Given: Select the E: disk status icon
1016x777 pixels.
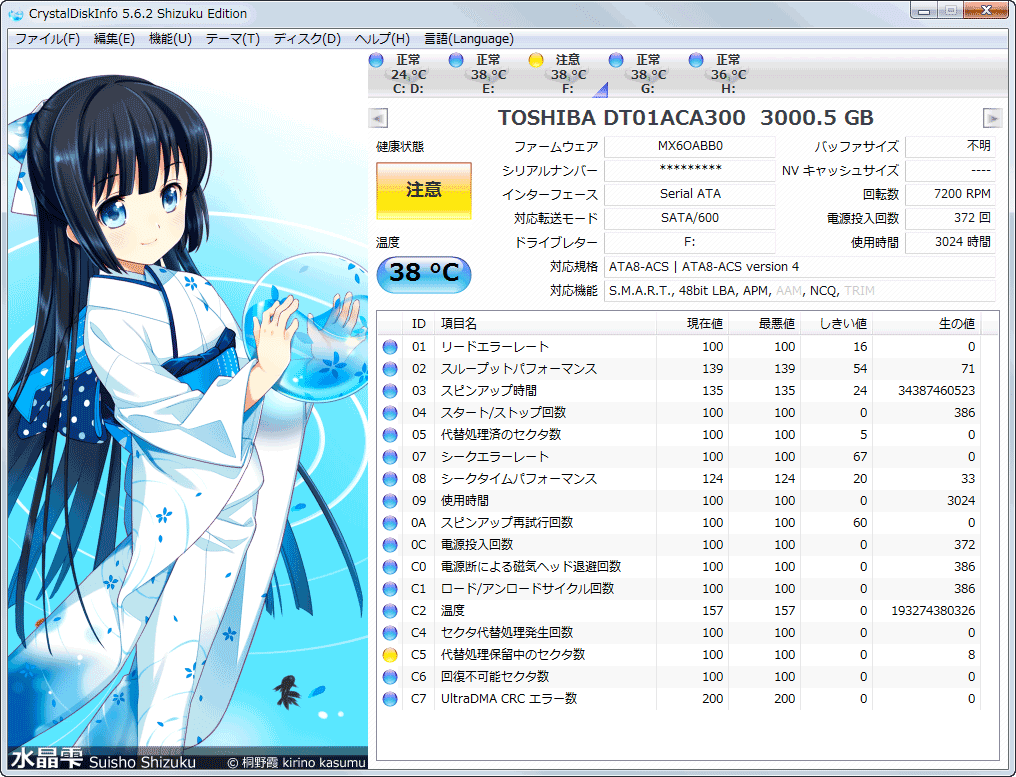Looking at the screenshot, I should pyautogui.click(x=456, y=60).
